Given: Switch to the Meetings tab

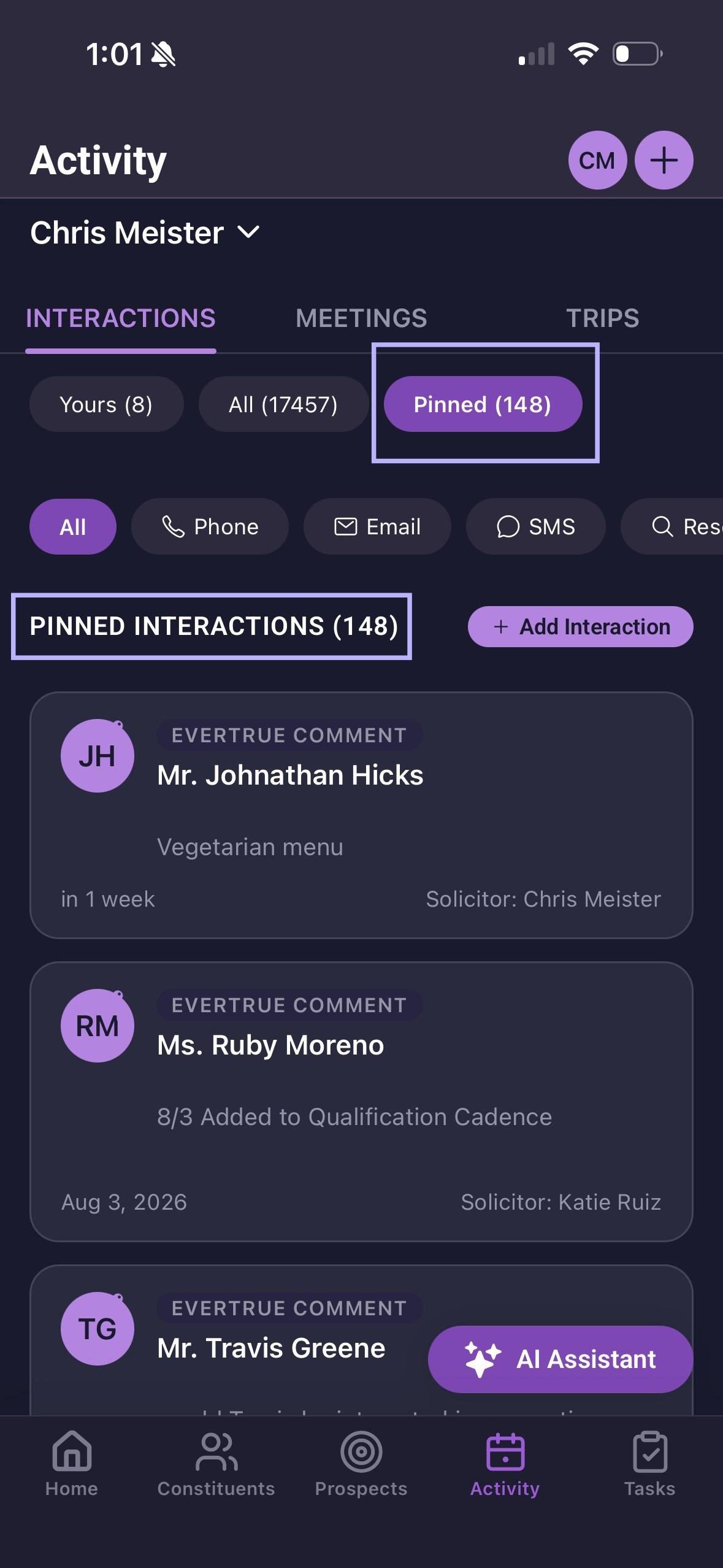Looking at the screenshot, I should tap(361, 318).
